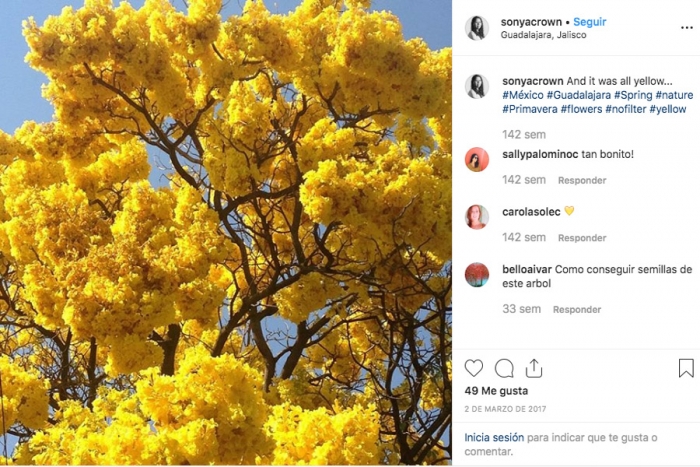View the 49 Me gusta likes list
700x467 pixels.
tap(496, 391)
